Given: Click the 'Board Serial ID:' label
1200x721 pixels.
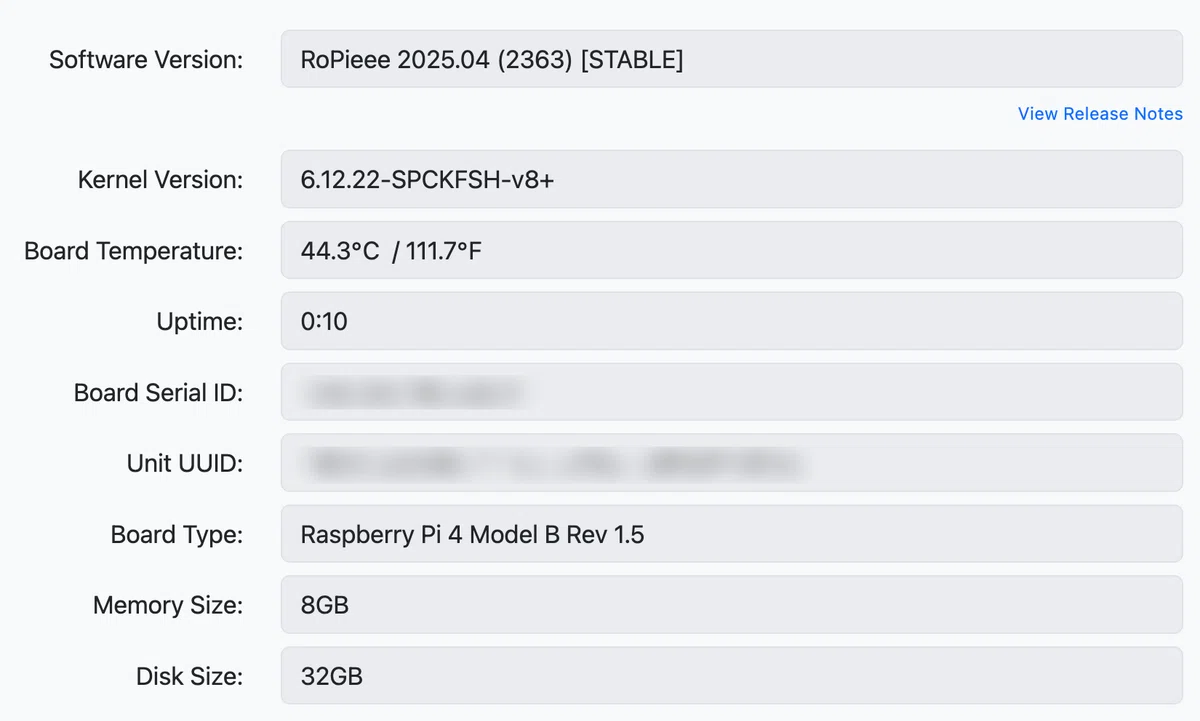Looking at the screenshot, I should click(158, 392).
